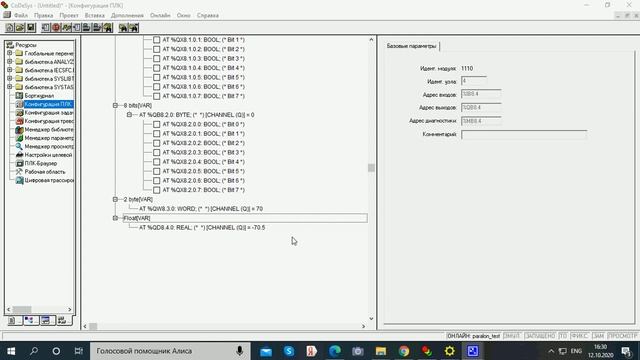Select Бортжурнал in resources tree
This screenshot has height=360, width=640.
(39, 96)
